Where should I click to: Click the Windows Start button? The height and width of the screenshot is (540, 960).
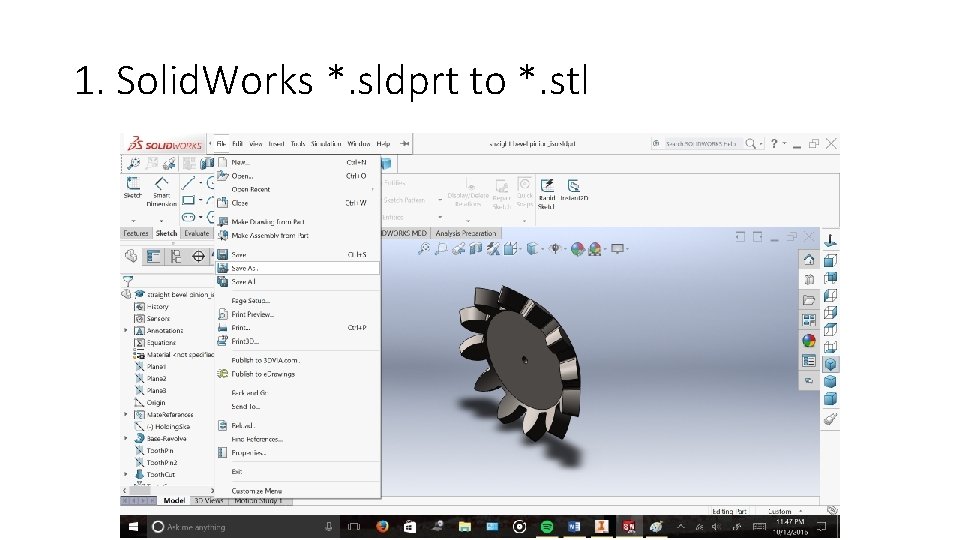click(x=133, y=527)
